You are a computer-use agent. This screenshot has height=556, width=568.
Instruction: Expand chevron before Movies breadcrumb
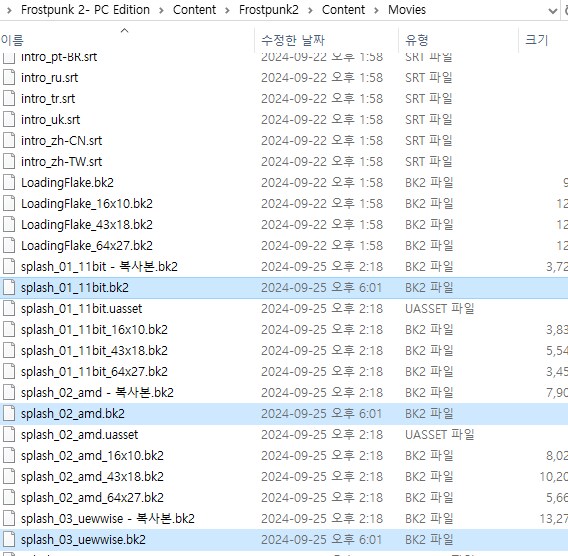(376, 11)
